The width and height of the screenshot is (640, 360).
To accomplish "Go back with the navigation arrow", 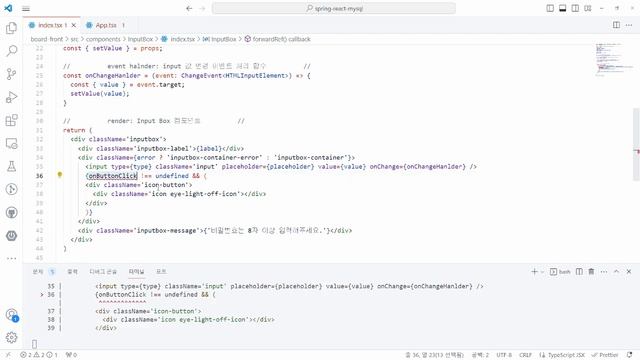I will click(x=189, y=8).
